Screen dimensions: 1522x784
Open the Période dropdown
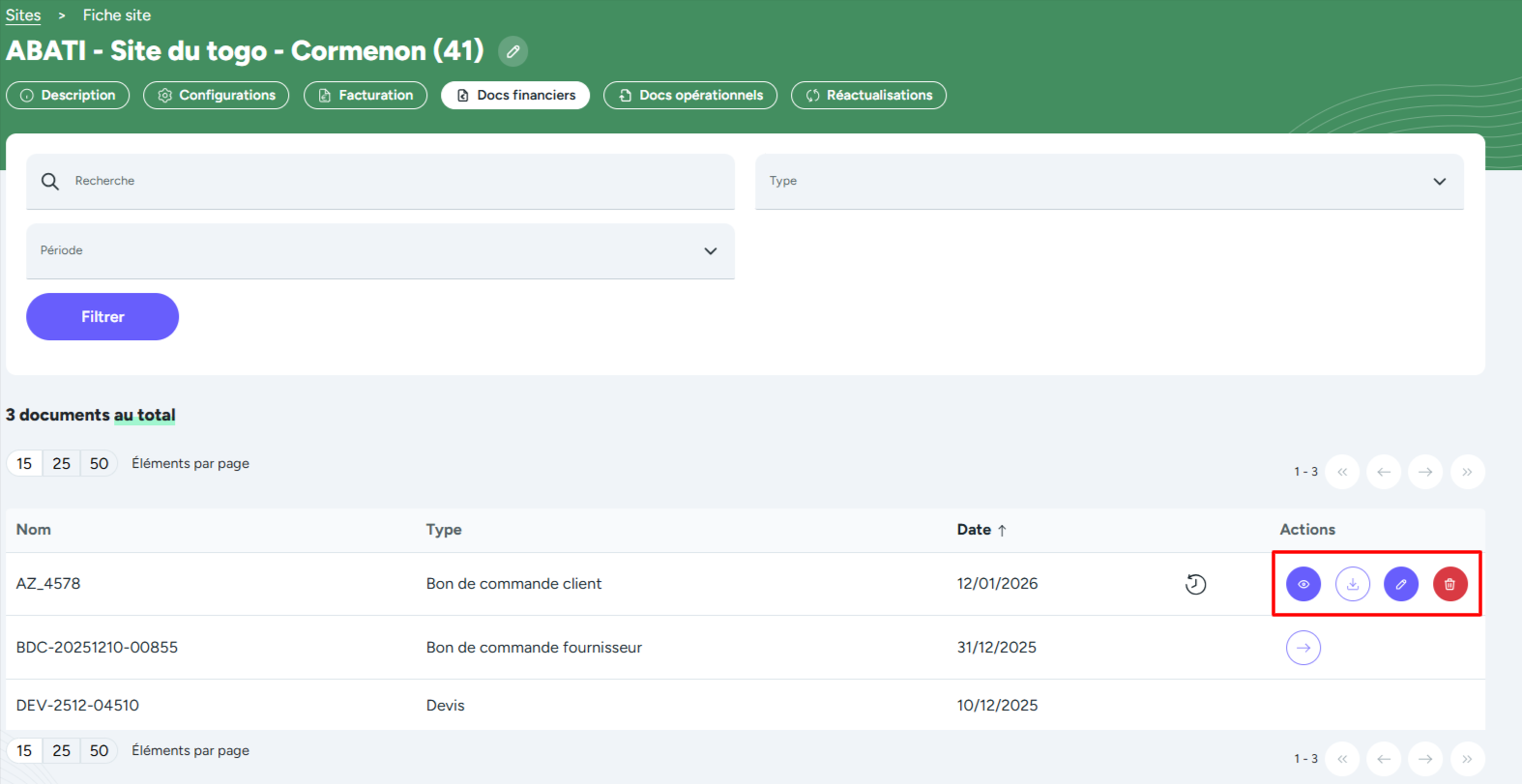(x=710, y=251)
